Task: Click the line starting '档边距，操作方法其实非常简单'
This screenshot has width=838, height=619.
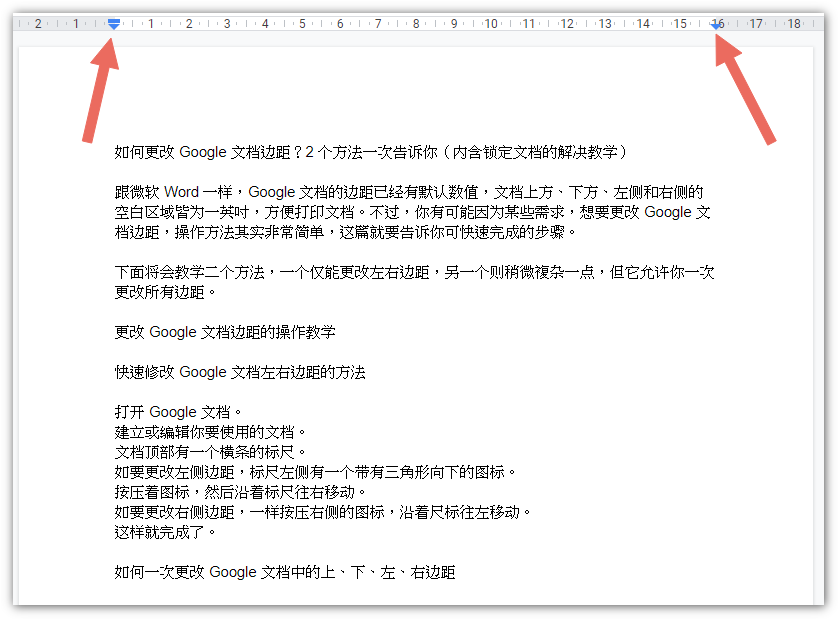Action: coord(345,232)
